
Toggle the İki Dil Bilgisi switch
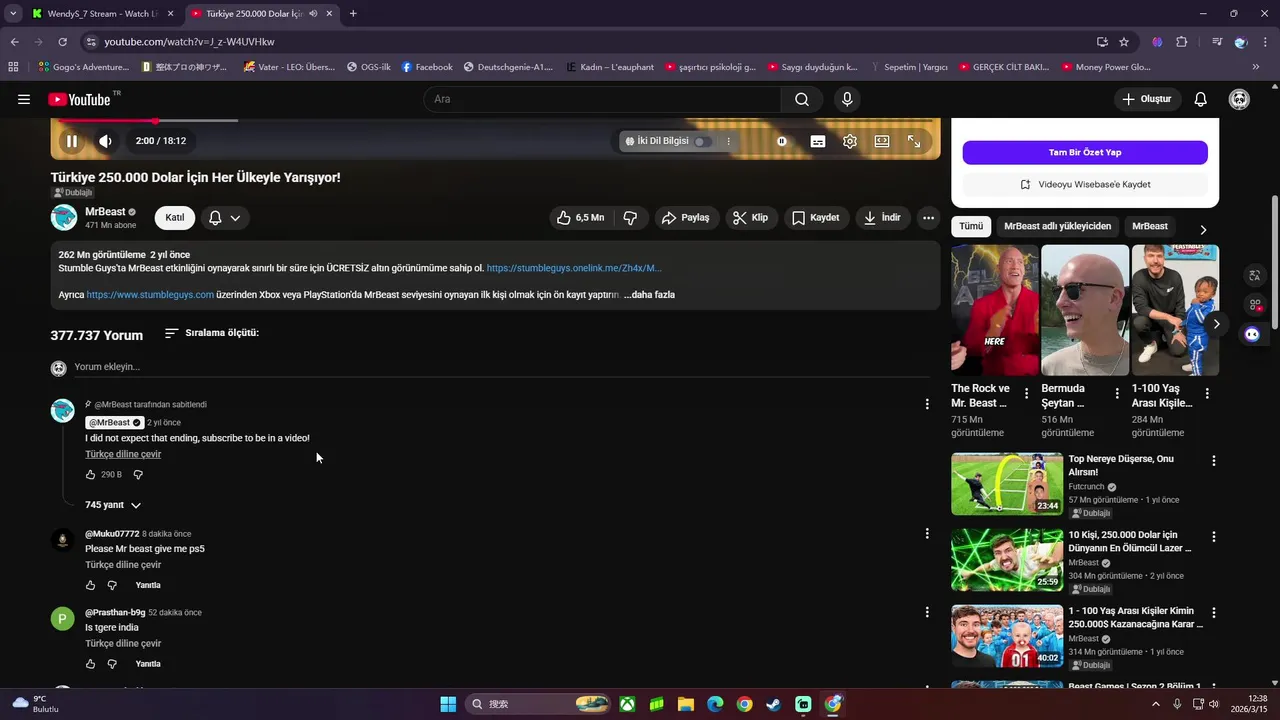703,141
